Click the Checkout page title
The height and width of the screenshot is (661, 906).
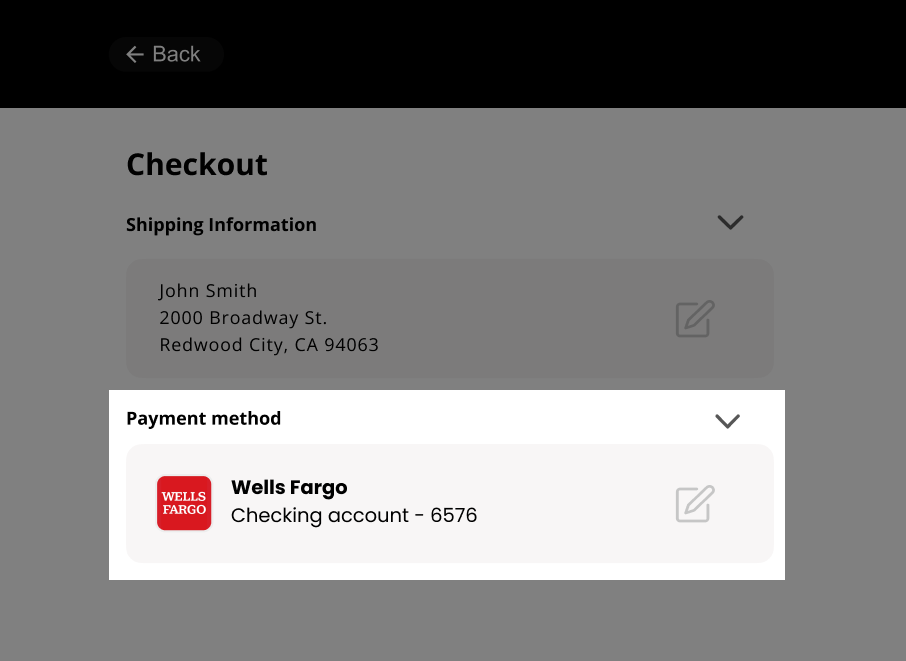(x=197, y=165)
